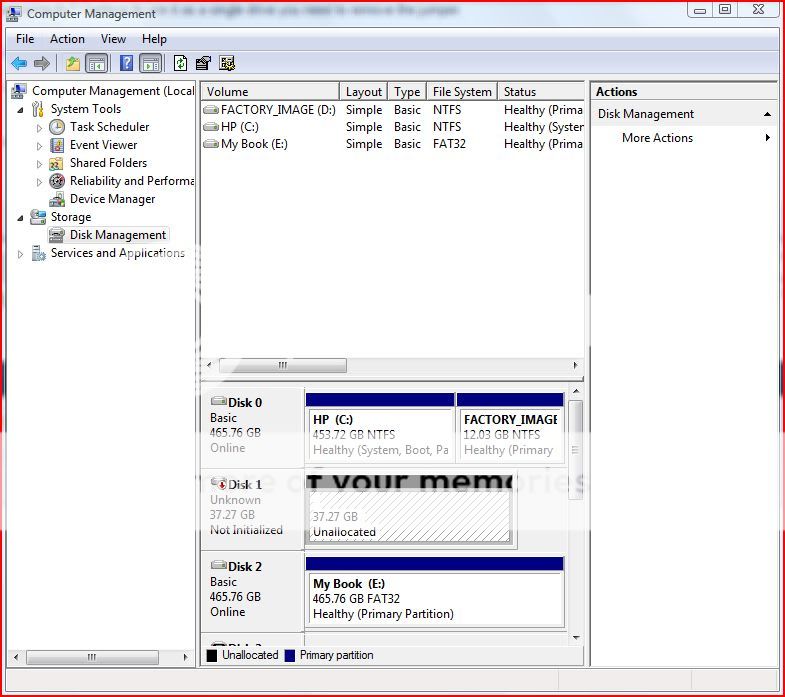
Task: Open the Action menu
Action: [67, 39]
